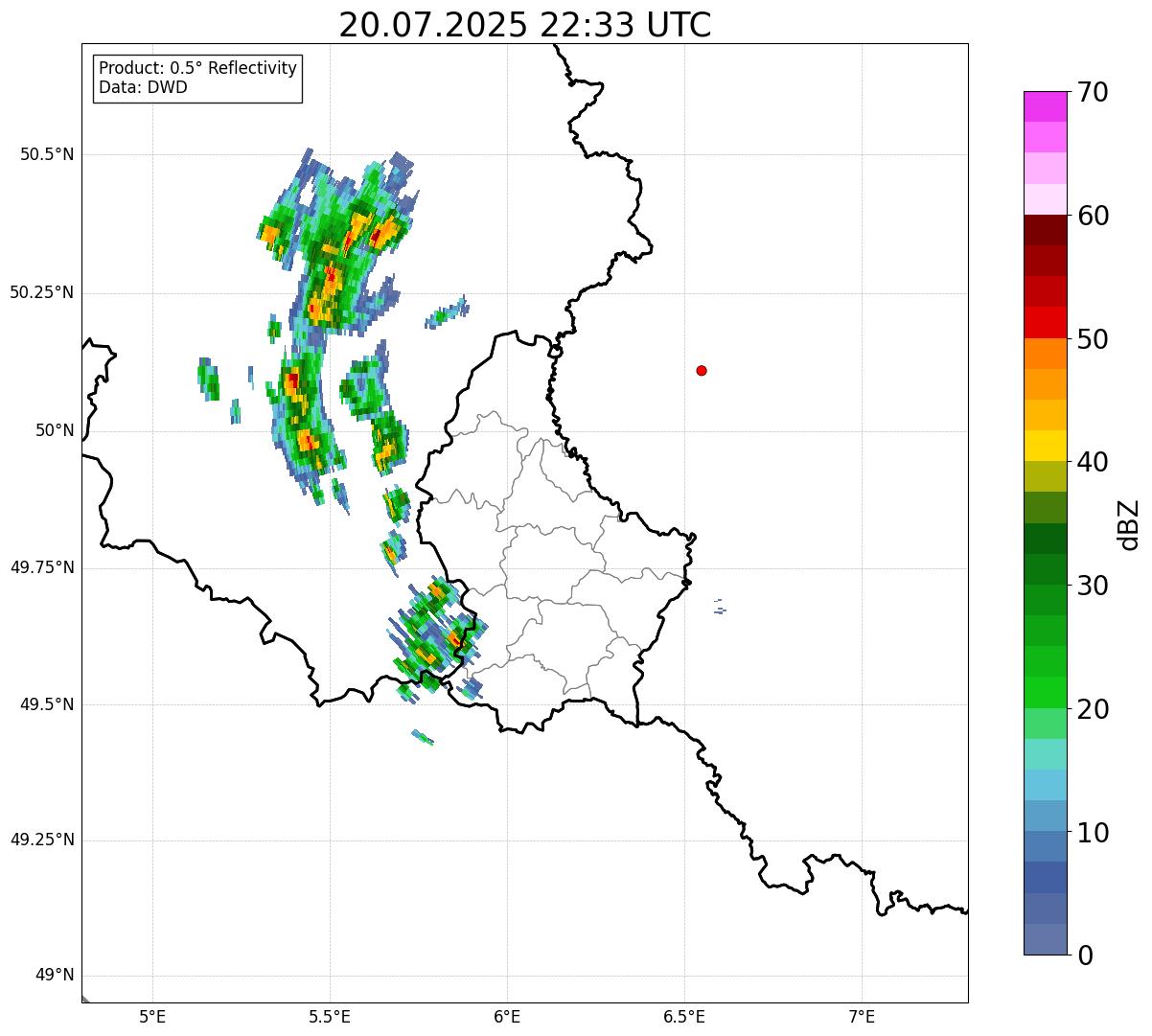Click the '70' colorbar tick label
Image resolution: width=1152 pixels, height=1036 pixels.
1093,92
